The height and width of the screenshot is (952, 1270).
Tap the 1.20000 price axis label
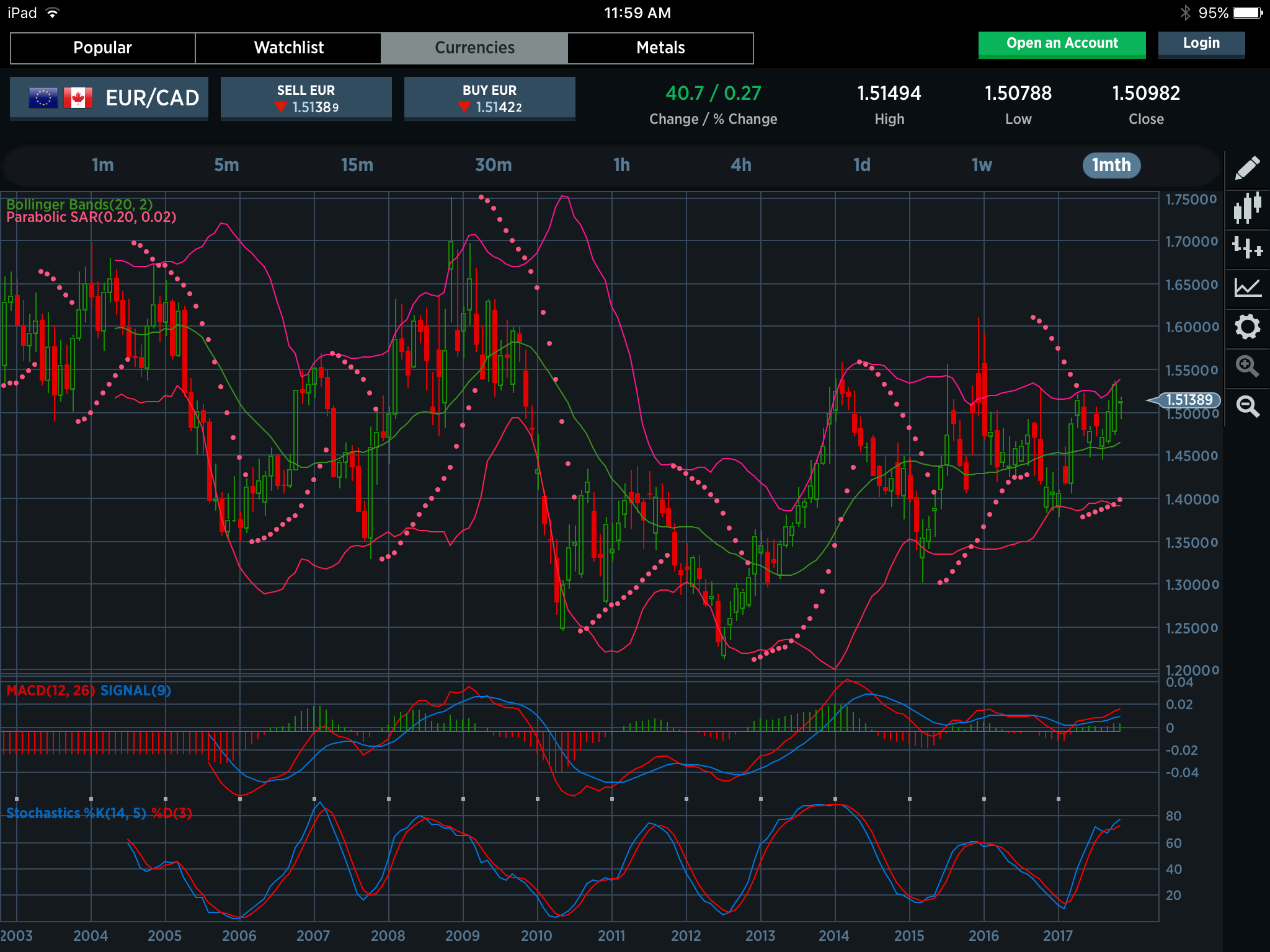pos(1191,670)
